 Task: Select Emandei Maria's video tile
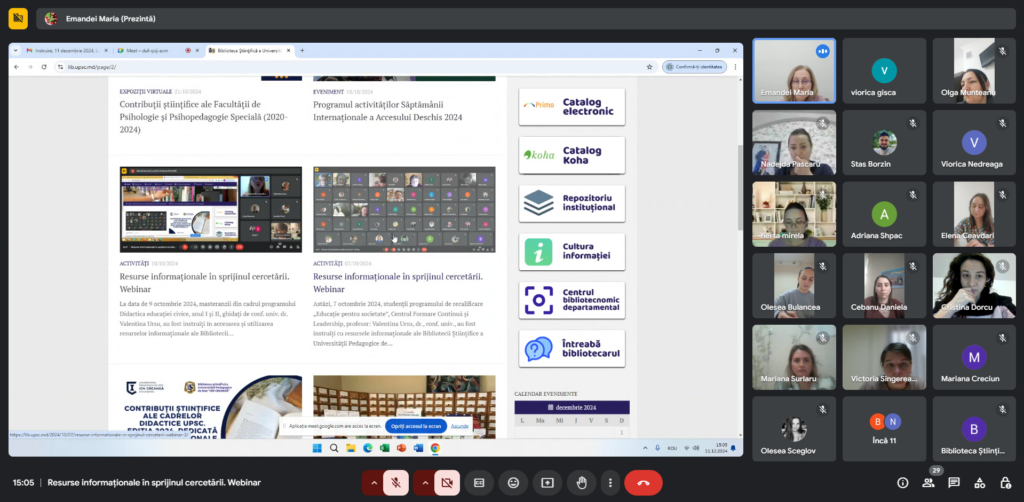794,71
